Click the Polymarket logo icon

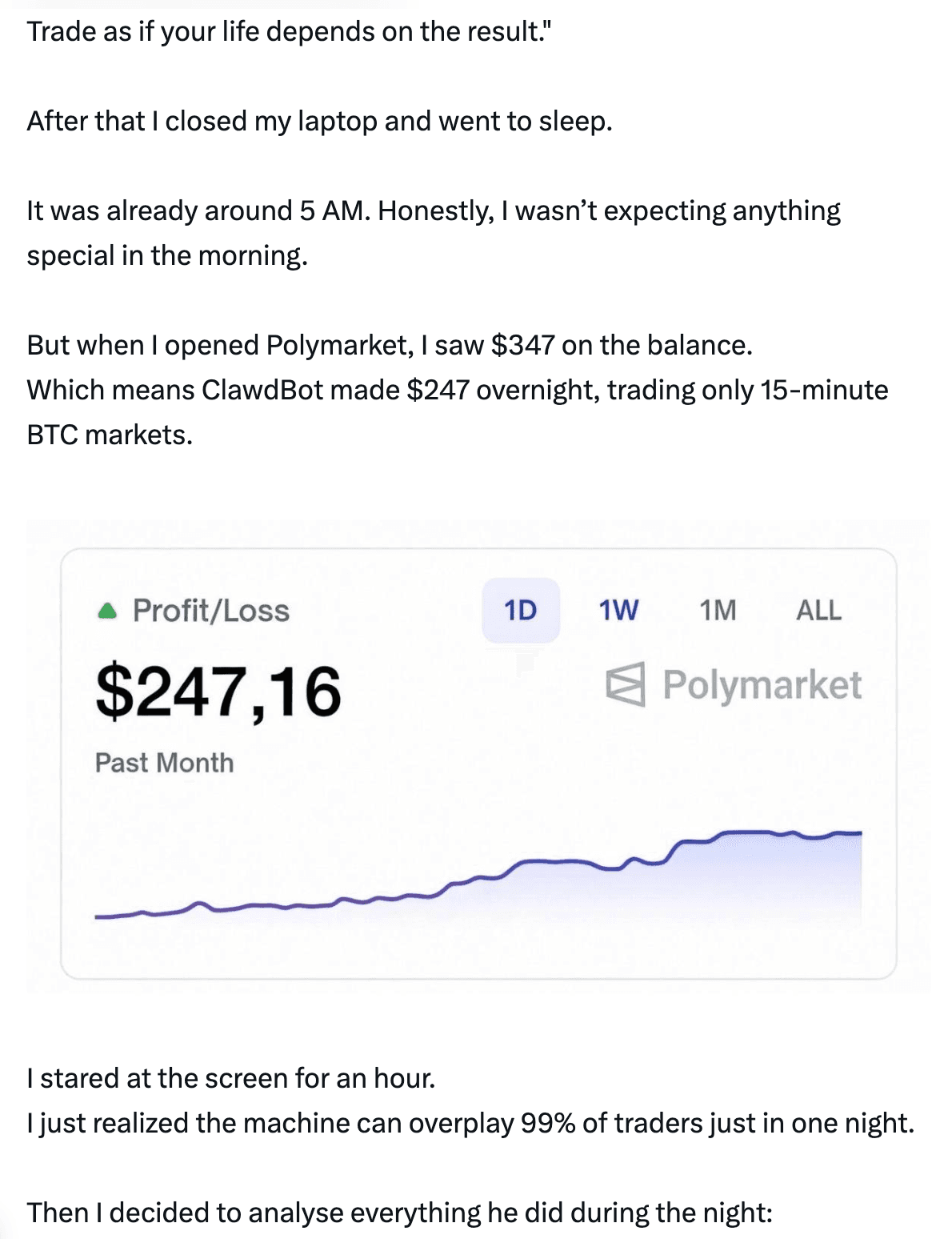click(x=625, y=684)
